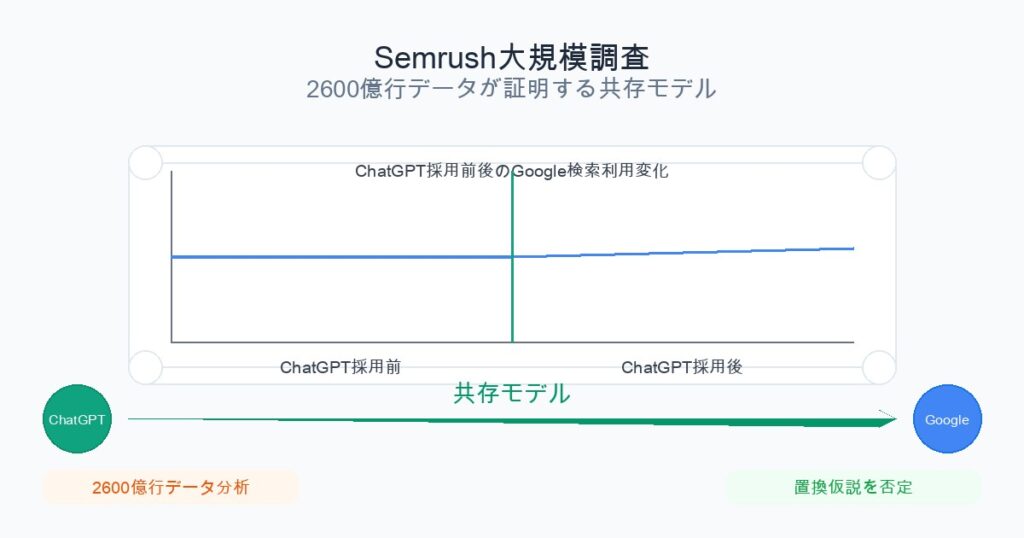Screen dimensions: 1024x538
Task: Select the orange 2600億行データ分析 badge
Action: (x=170, y=488)
